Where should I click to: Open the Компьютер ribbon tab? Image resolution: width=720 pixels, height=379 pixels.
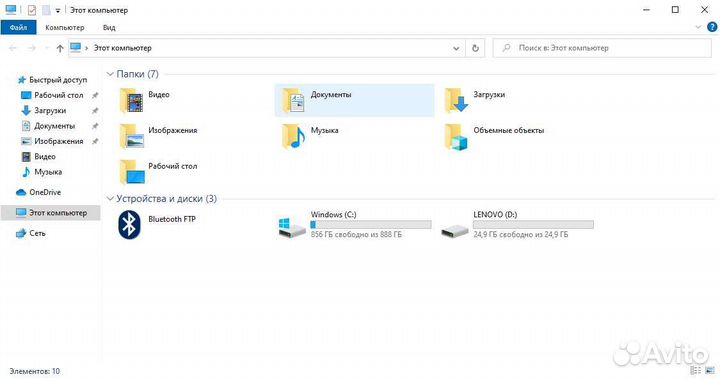(x=65, y=28)
